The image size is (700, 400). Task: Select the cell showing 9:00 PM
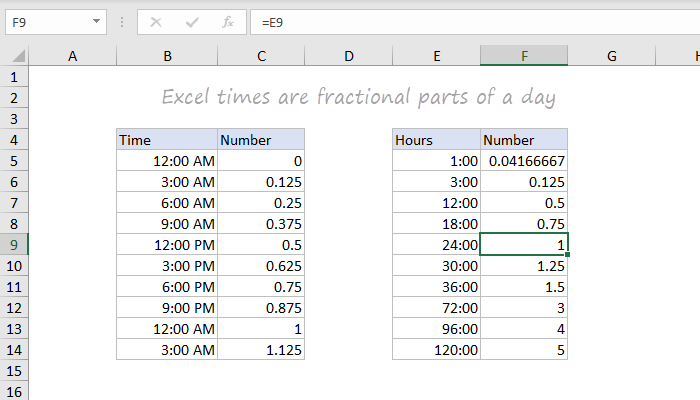[x=167, y=308]
